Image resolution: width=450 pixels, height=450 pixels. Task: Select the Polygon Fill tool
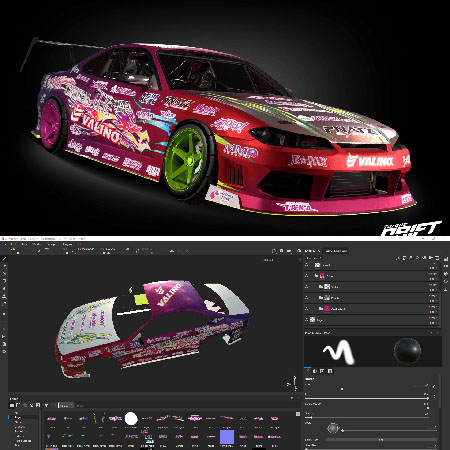(4, 281)
